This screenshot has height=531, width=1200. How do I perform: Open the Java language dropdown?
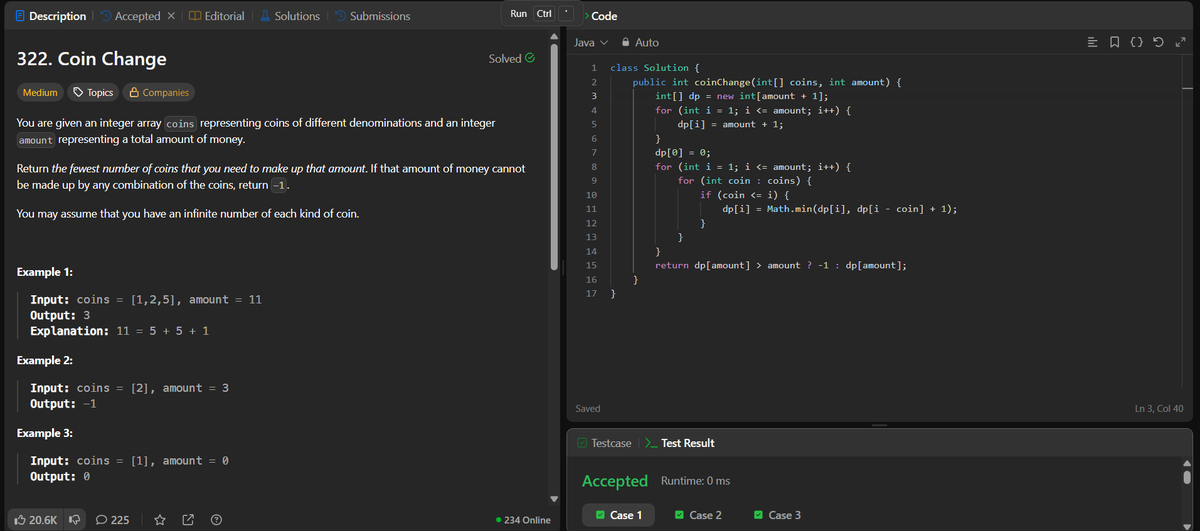(591, 42)
